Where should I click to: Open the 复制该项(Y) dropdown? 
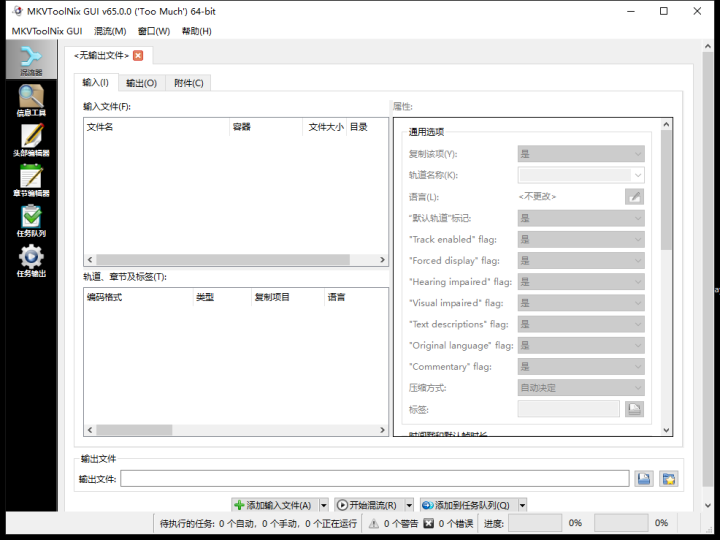pyautogui.click(x=581, y=154)
